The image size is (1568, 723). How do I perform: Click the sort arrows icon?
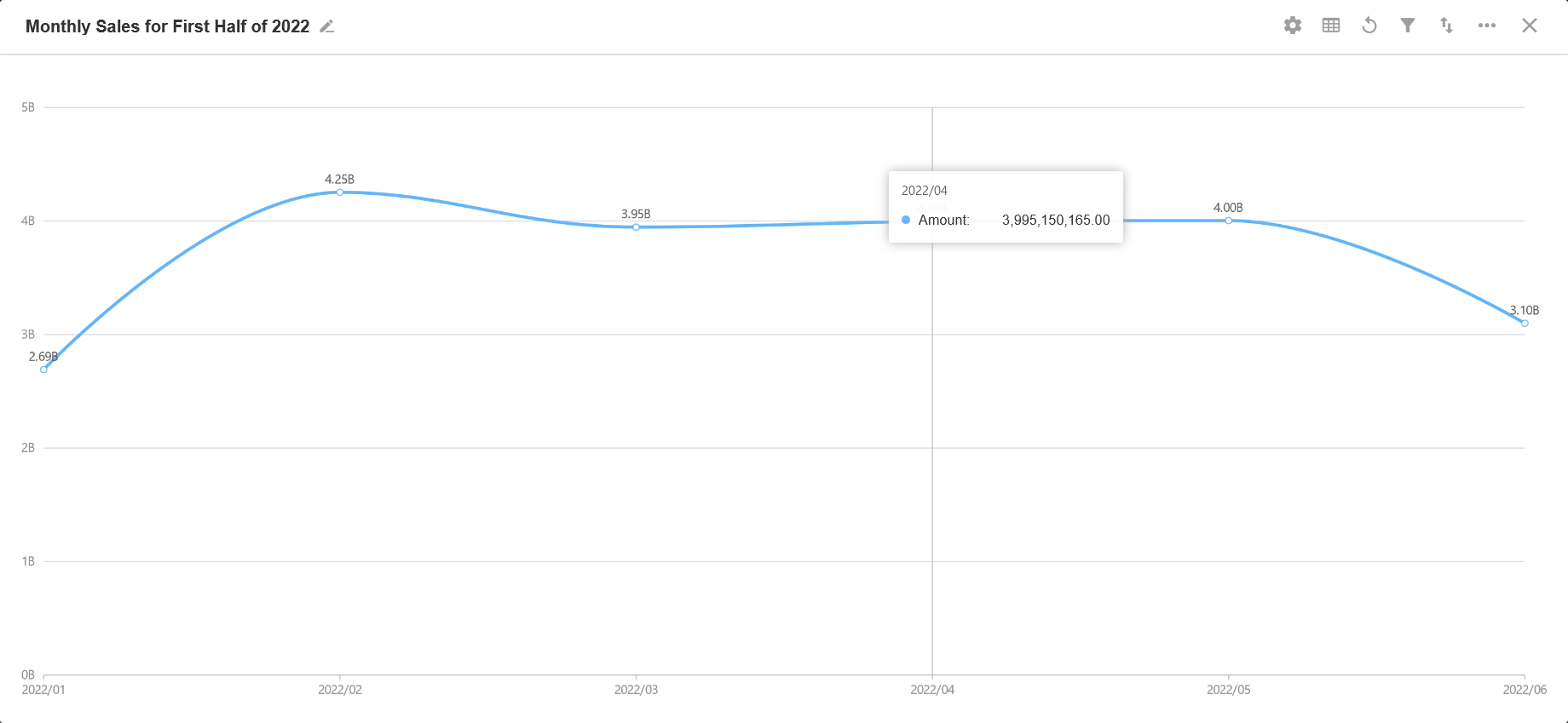1447,26
